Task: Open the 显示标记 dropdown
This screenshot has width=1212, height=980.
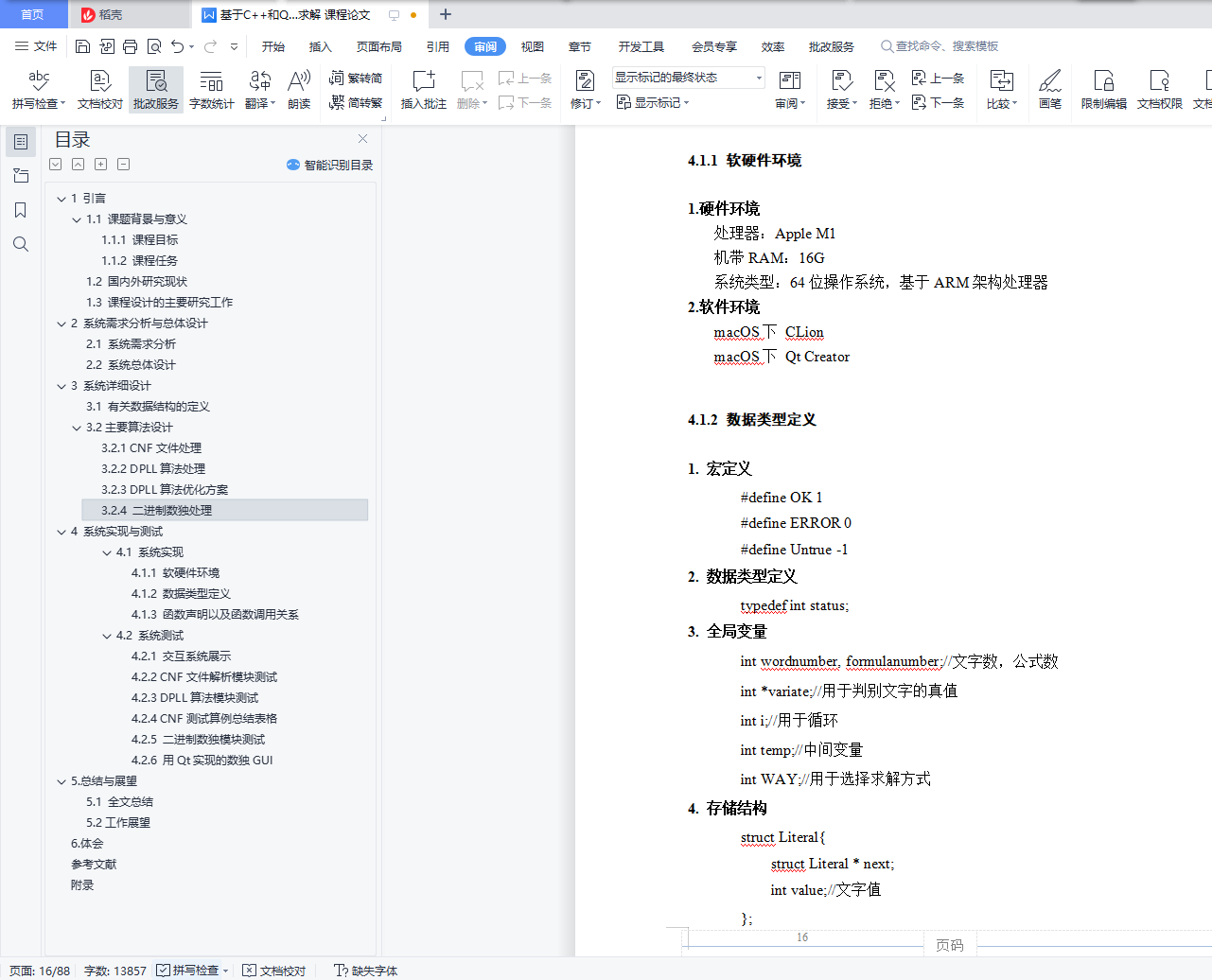Action: click(x=653, y=102)
